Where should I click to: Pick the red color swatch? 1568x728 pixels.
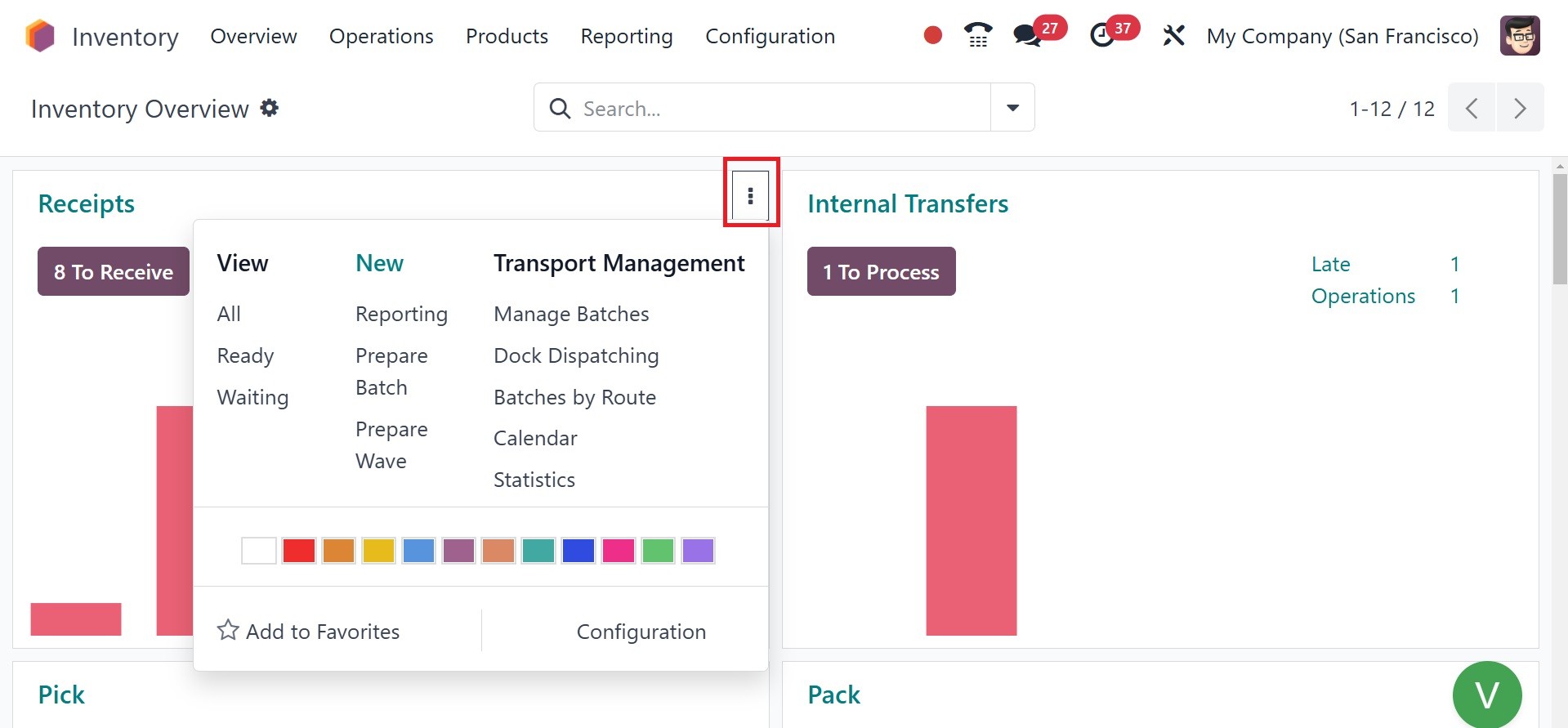[x=299, y=551]
